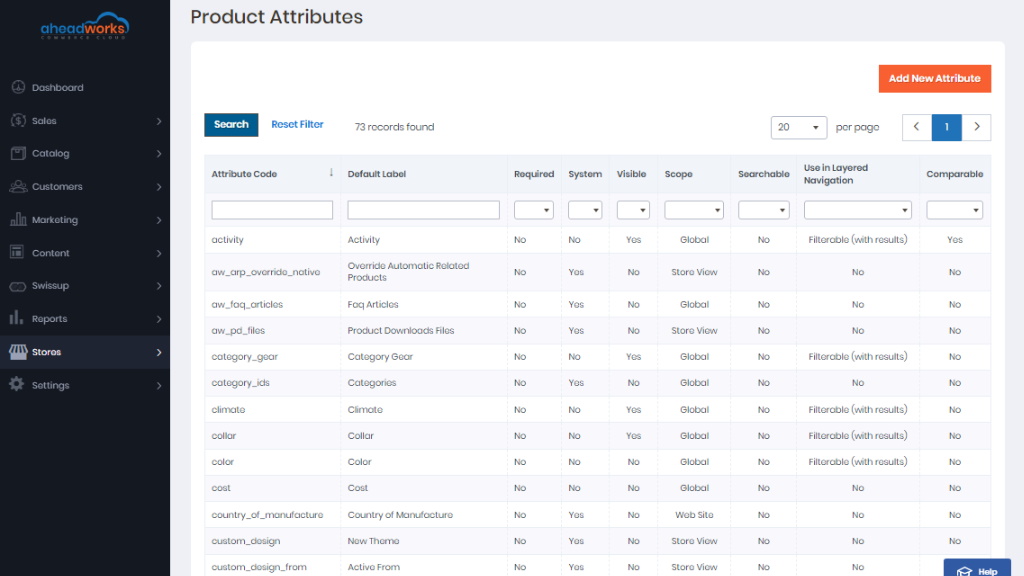The image size is (1024, 576).
Task: Click the Marketing bar chart icon
Action: pos(18,219)
